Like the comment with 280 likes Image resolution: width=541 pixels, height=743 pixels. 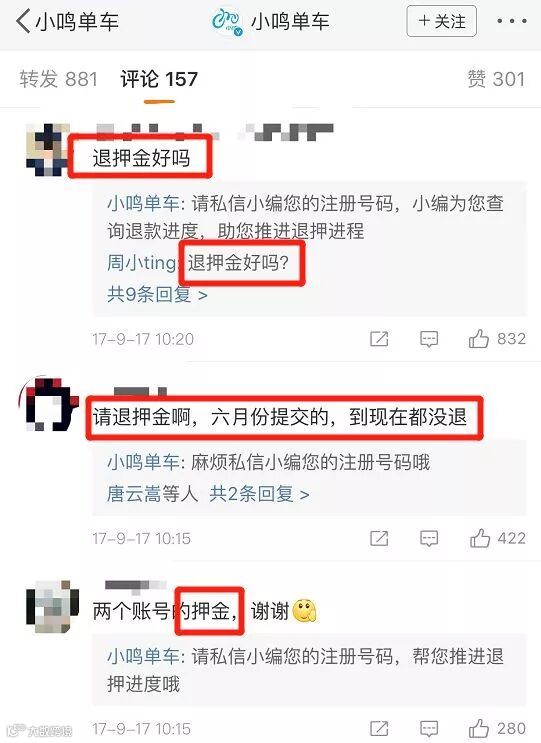[x=497, y=728]
